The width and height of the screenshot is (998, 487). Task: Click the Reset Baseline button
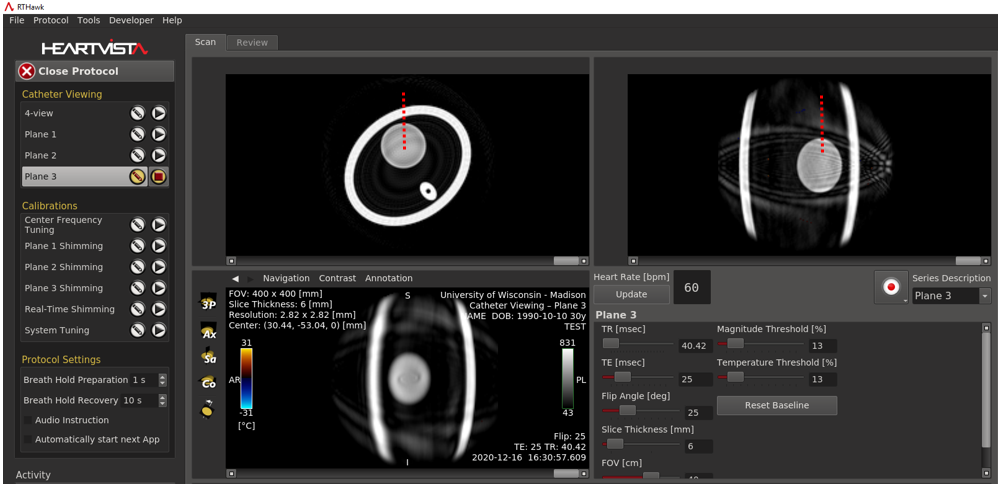pos(776,405)
